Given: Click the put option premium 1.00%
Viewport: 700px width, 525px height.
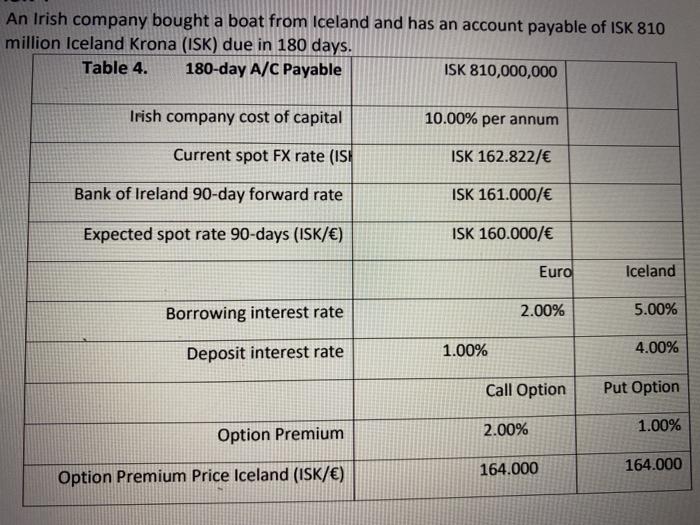Looking at the screenshot, I should tap(659, 425).
